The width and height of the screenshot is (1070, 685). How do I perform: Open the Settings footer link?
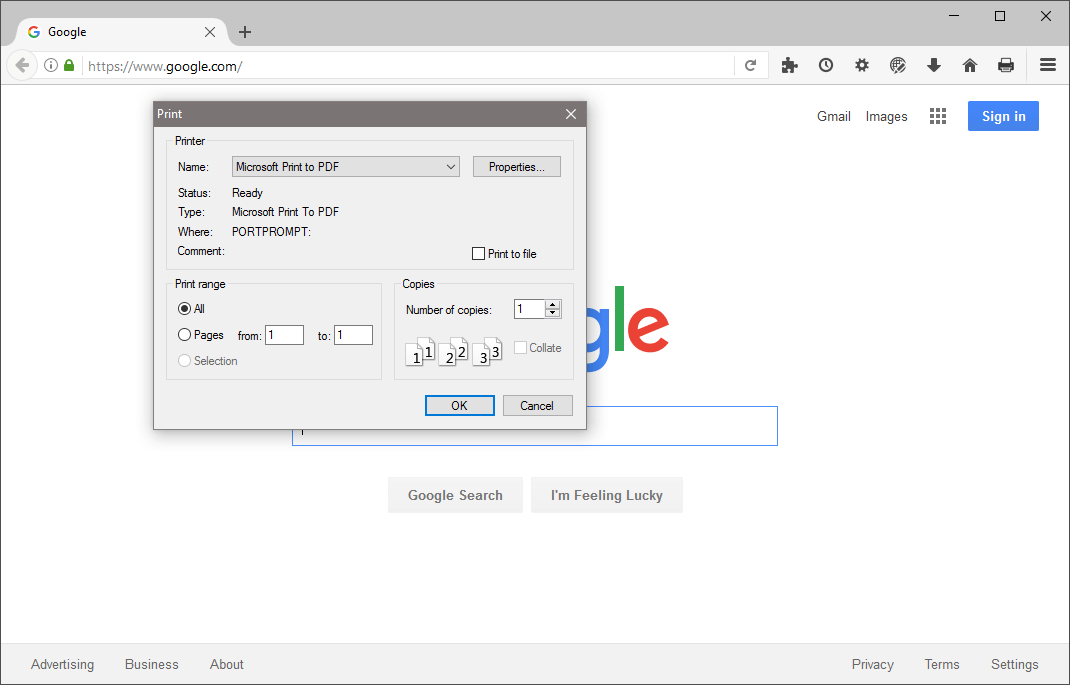pyautogui.click(x=1015, y=665)
